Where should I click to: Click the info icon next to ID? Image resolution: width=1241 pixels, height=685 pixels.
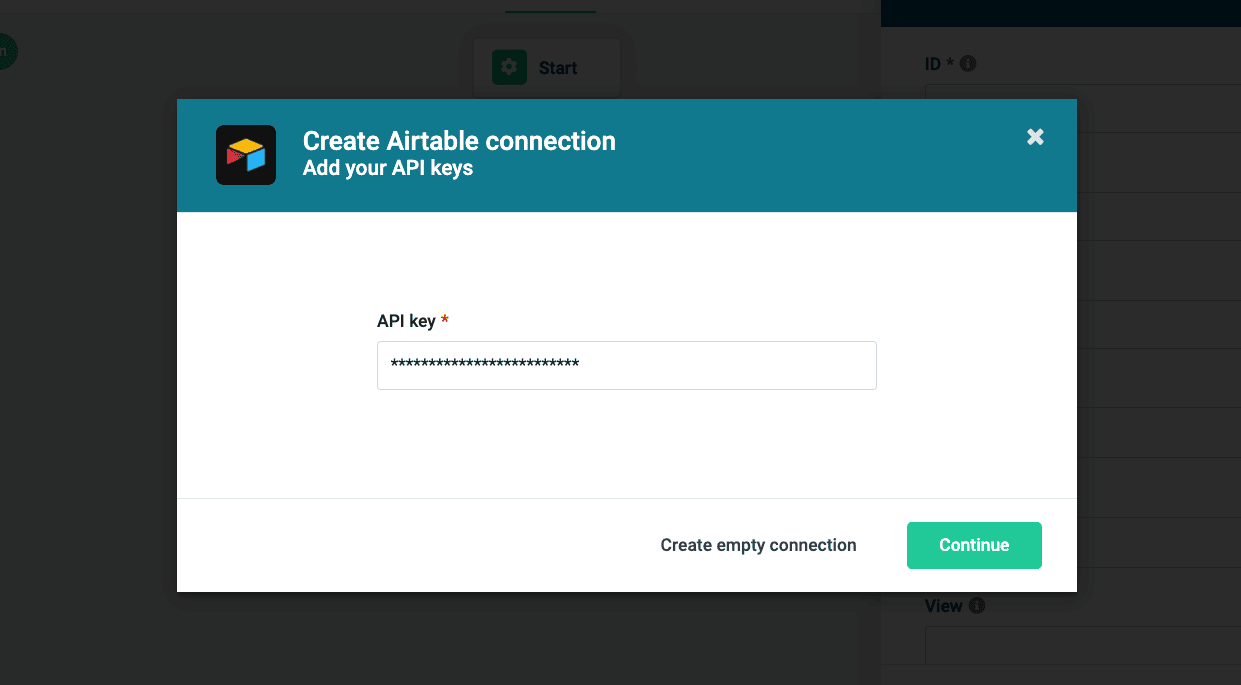pos(968,64)
